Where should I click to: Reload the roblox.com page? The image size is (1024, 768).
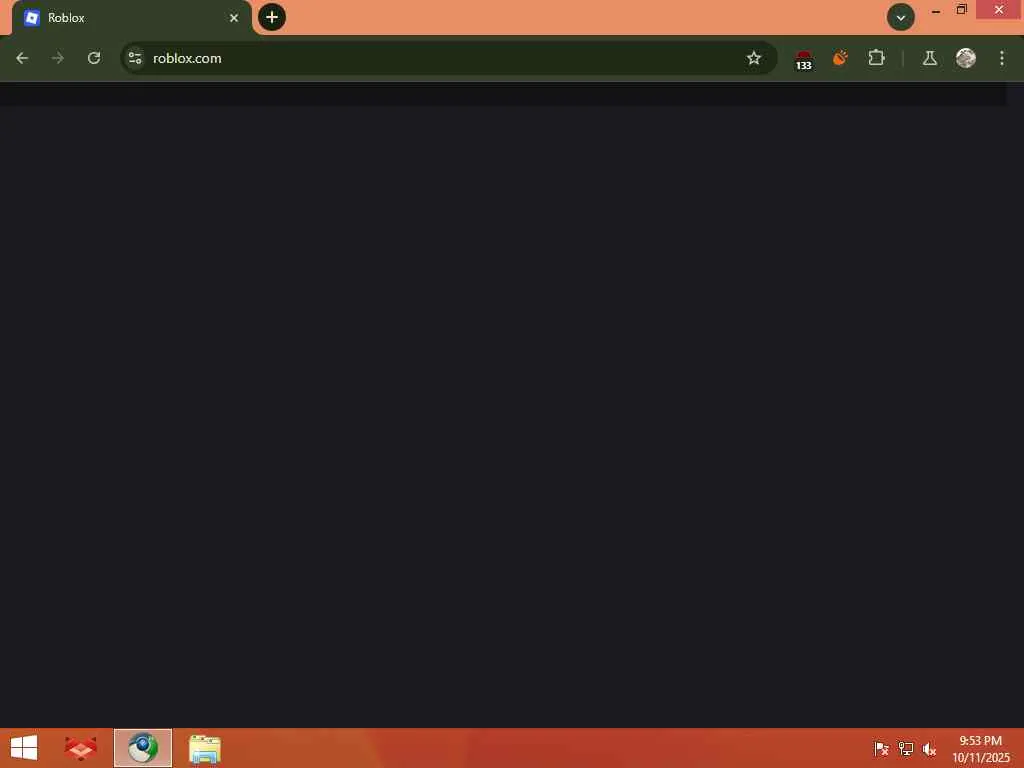point(94,58)
